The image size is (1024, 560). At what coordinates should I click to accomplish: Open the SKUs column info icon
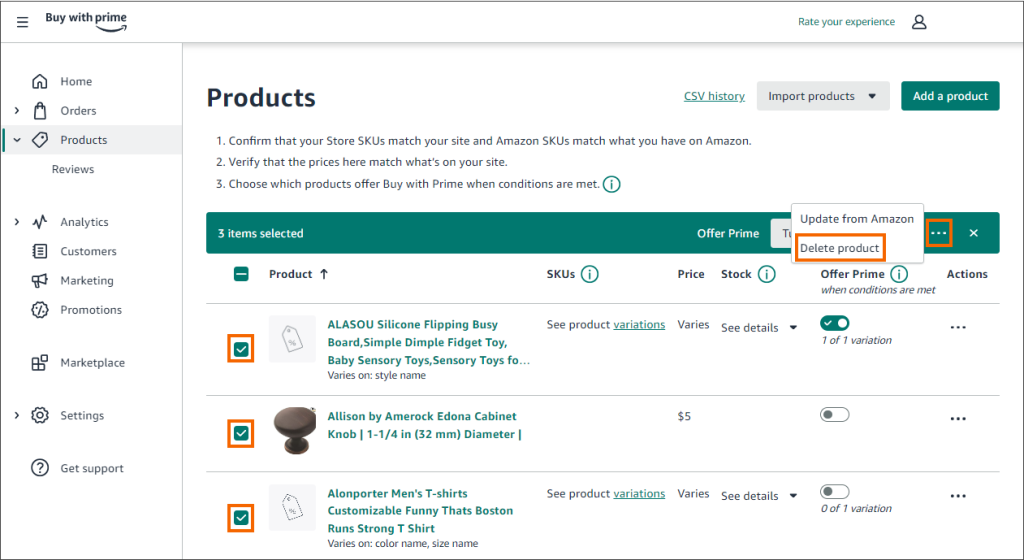tap(590, 274)
